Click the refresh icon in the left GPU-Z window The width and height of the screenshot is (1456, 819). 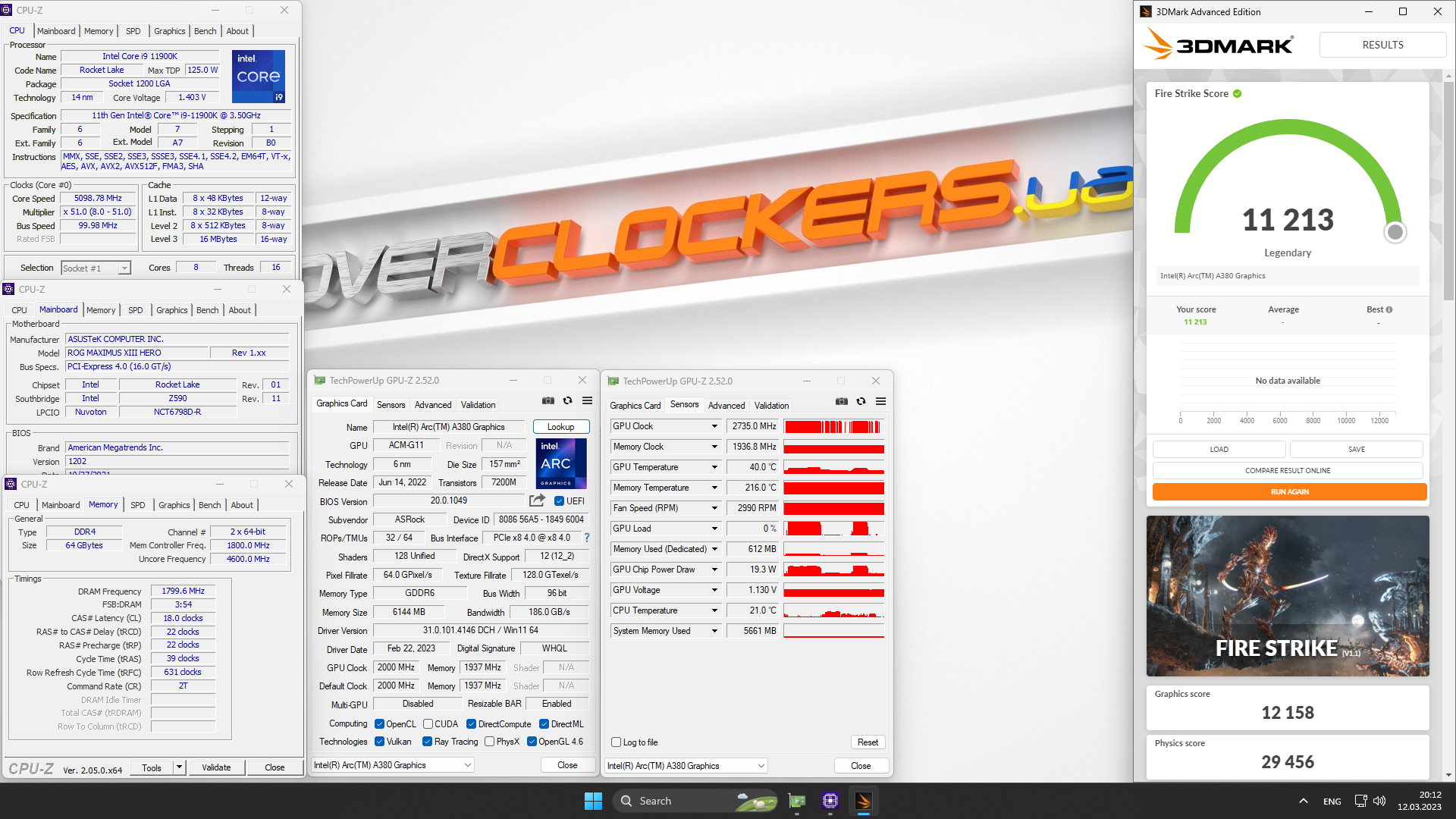pyautogui.click(x=567, y=400)
